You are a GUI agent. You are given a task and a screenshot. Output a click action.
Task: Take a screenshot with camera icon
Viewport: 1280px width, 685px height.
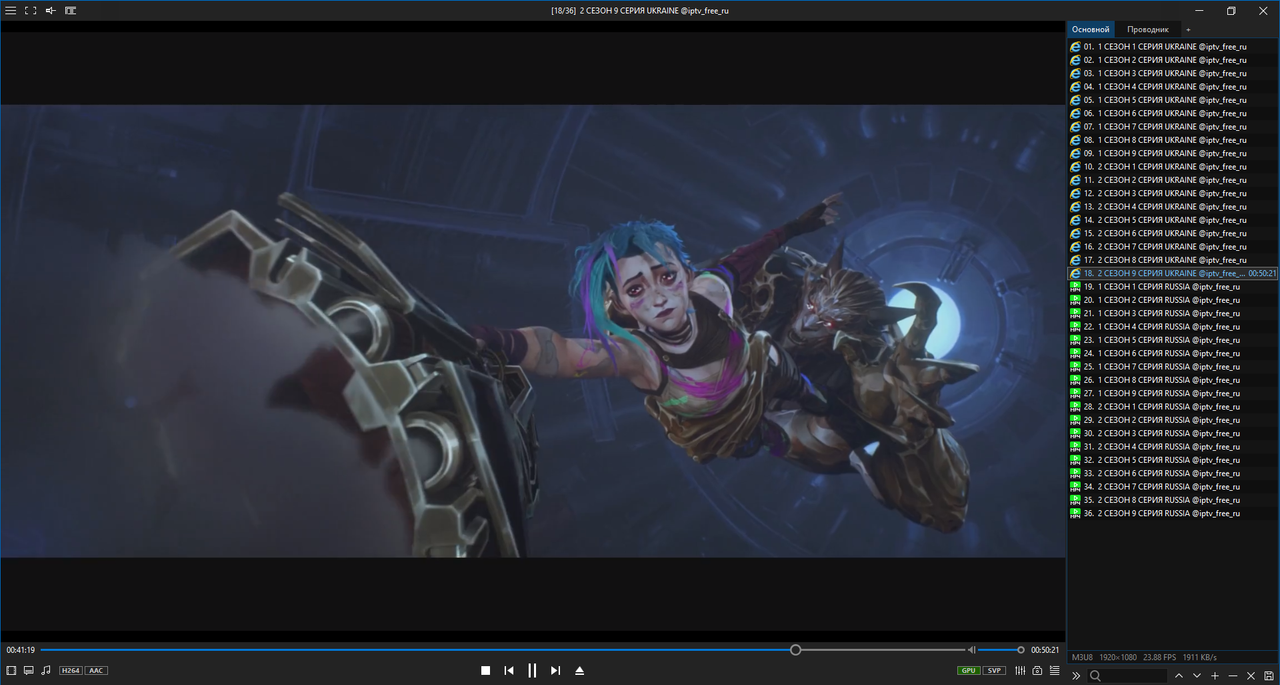click(x=1038, y=670)
